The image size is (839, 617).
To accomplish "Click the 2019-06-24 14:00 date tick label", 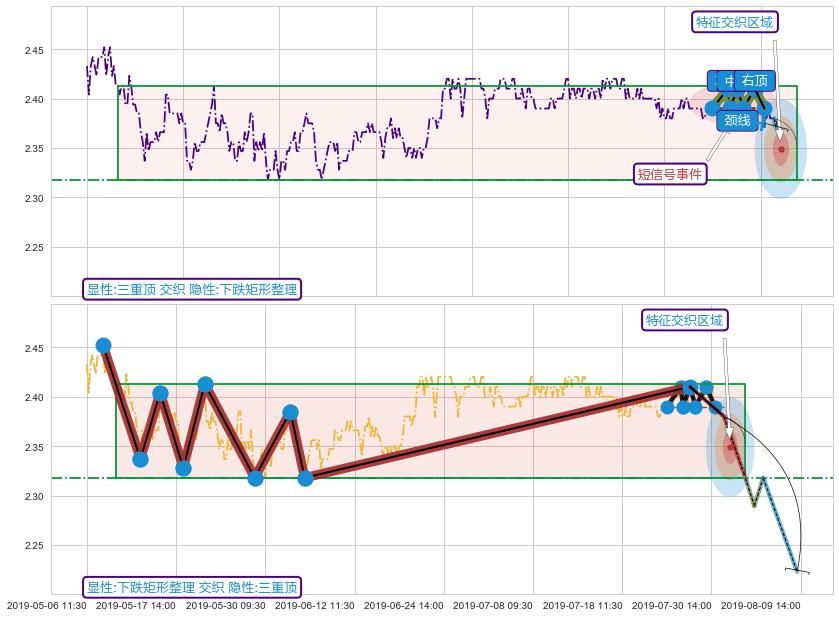I will (403, 605).
